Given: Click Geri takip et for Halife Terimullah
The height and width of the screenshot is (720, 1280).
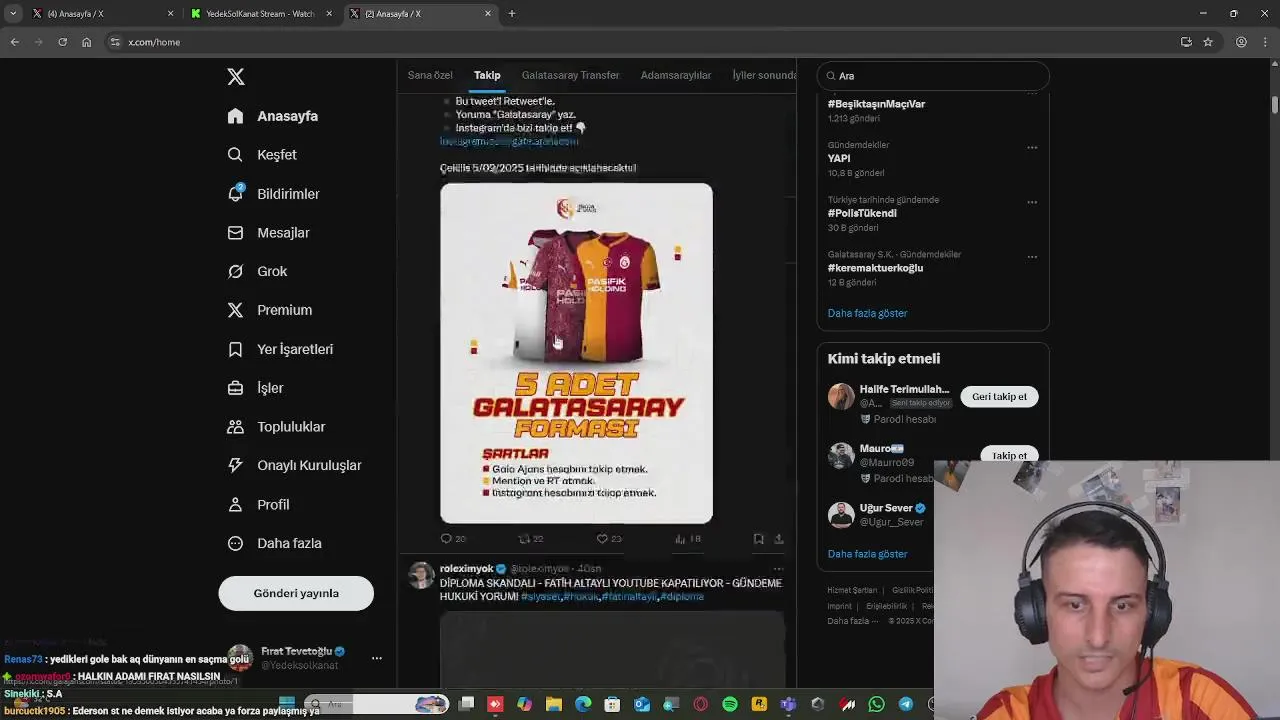Looking at the screenshot, I should [1000, 397].
